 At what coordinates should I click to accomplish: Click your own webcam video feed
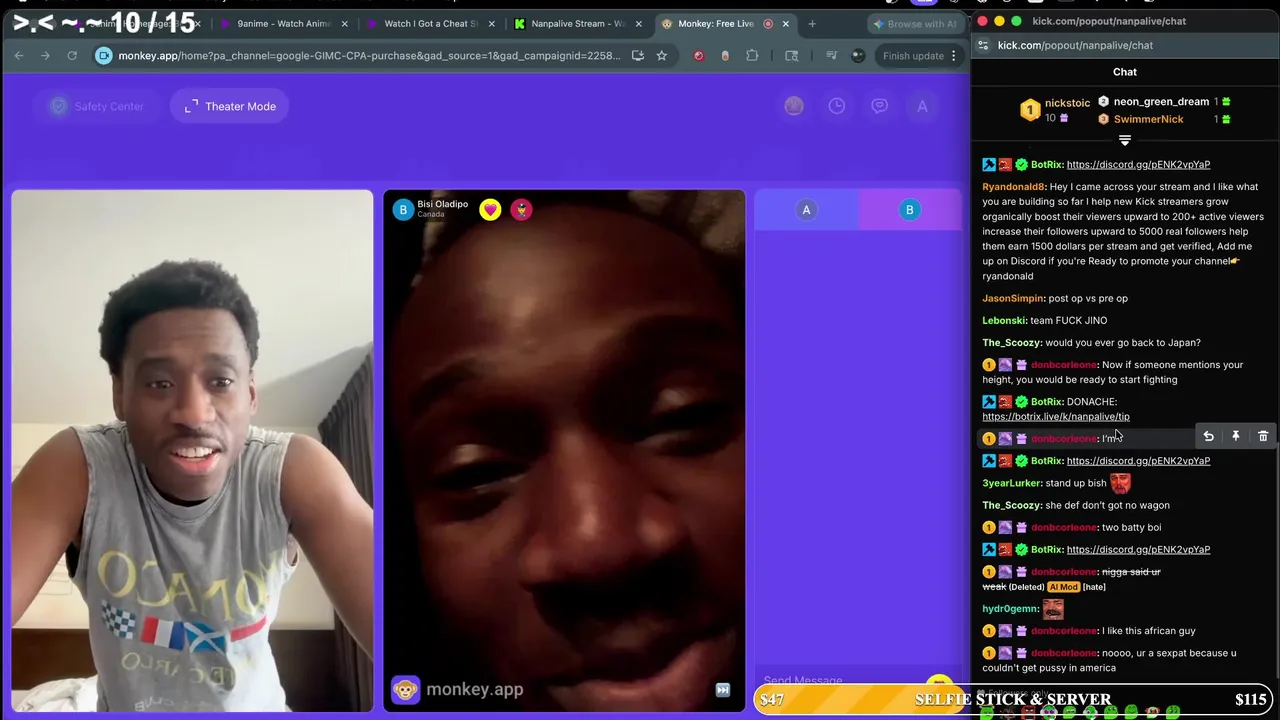point(192,451)
